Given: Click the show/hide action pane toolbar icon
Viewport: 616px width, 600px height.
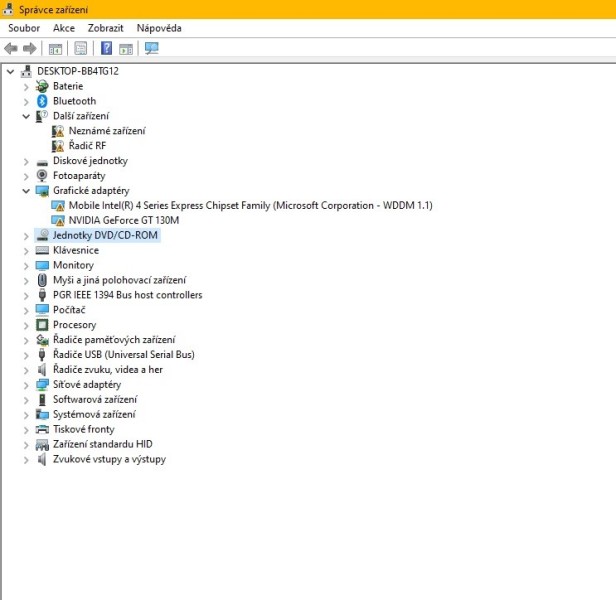Looking at the screenshot, I should click(x=126, y=49).
